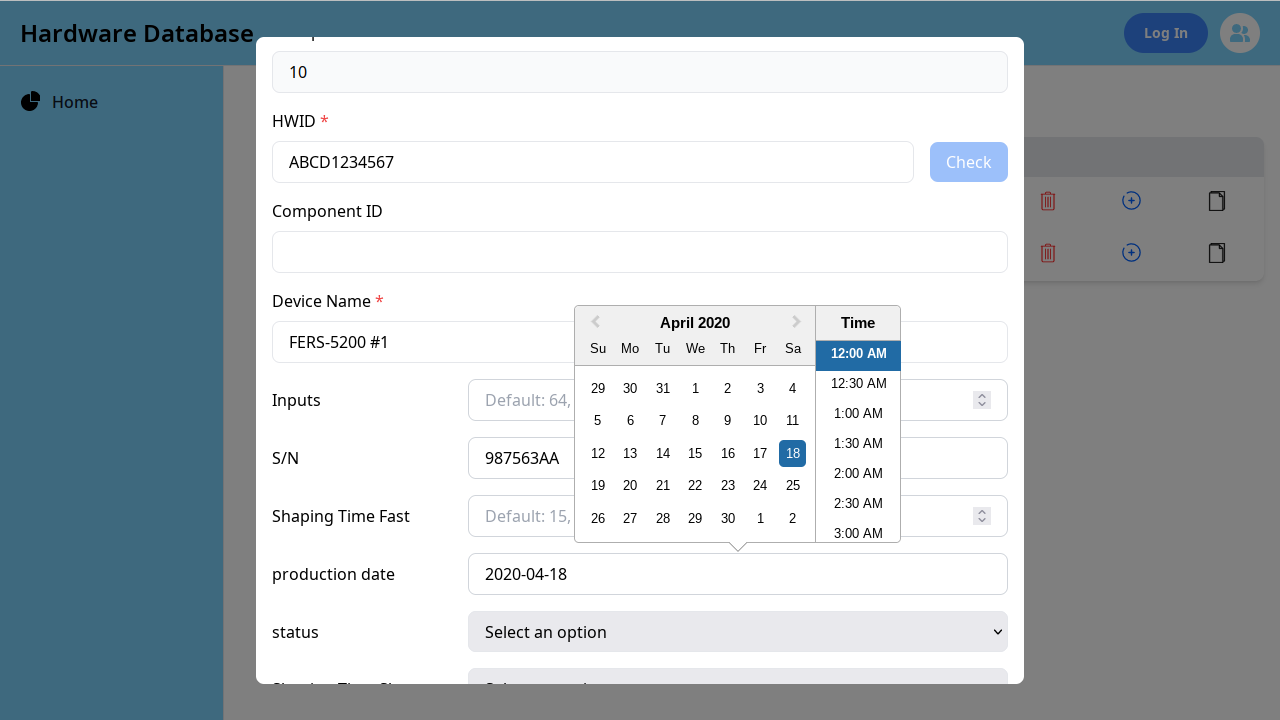
Task: Click the Inputs label text
Action: point(296,400)
